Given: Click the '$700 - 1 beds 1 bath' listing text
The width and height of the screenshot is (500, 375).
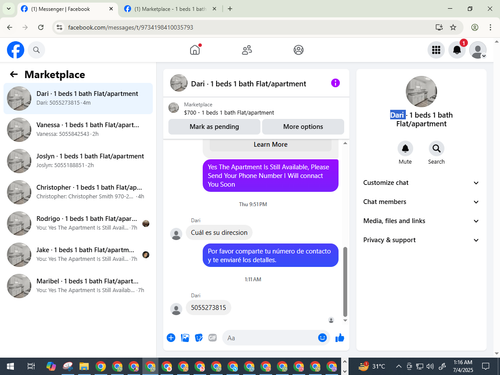Looking at the screenshot, I should tap(229, 113).
